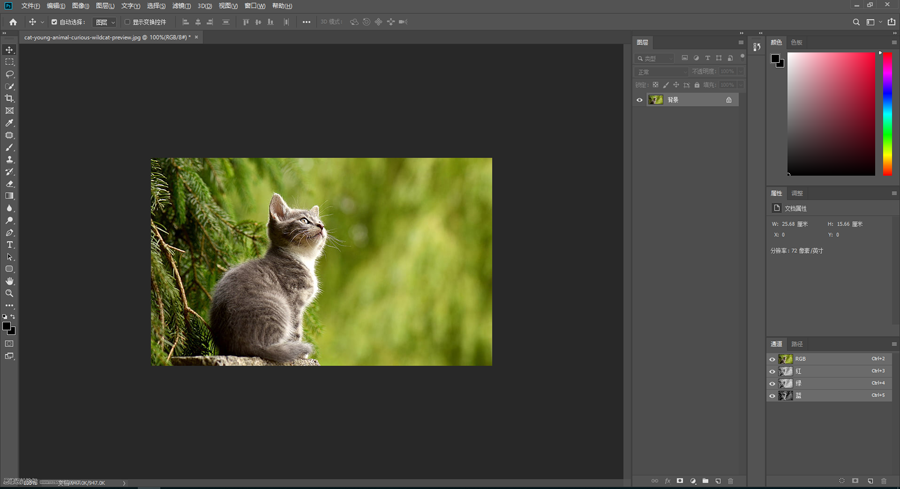Select the Hand tool
This screenshot has height=489, width=900.
(x=10, y=281)
